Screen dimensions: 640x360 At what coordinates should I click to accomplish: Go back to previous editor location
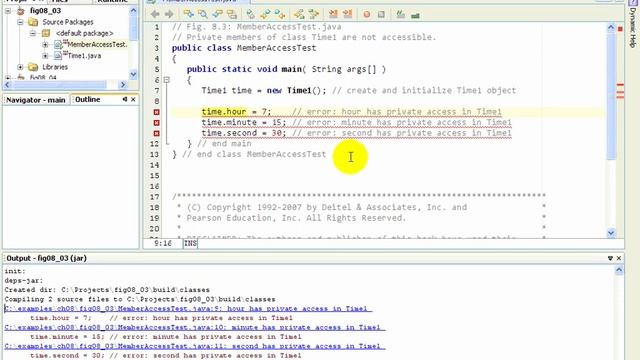click(155, 14)
